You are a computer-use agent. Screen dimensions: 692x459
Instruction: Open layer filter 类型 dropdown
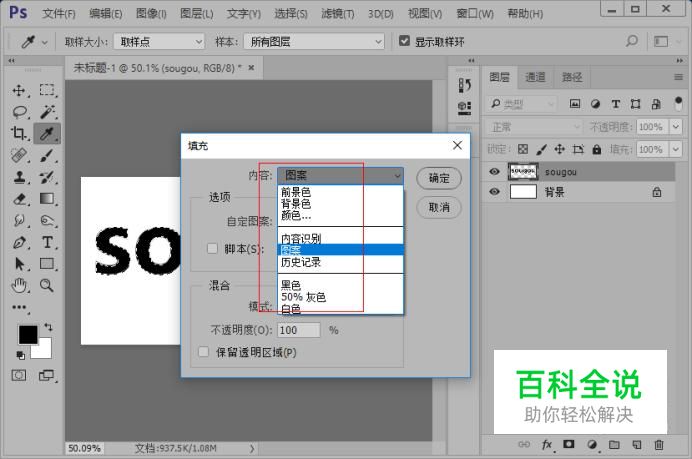[522, 104]
